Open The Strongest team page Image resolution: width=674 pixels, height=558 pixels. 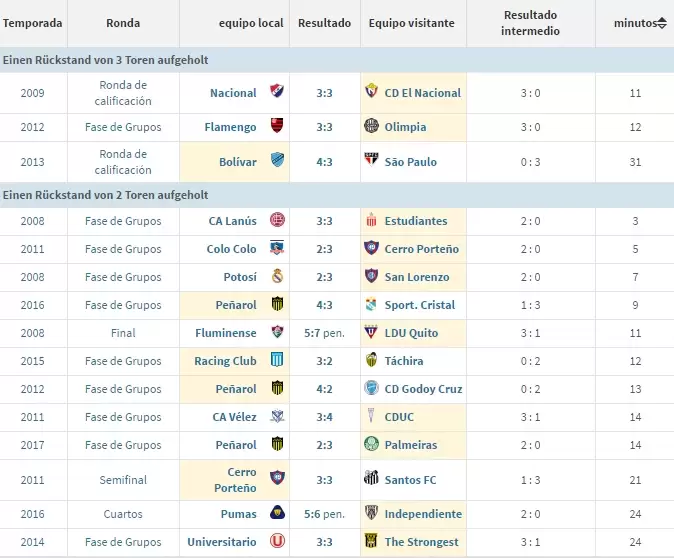coord(421,542)
